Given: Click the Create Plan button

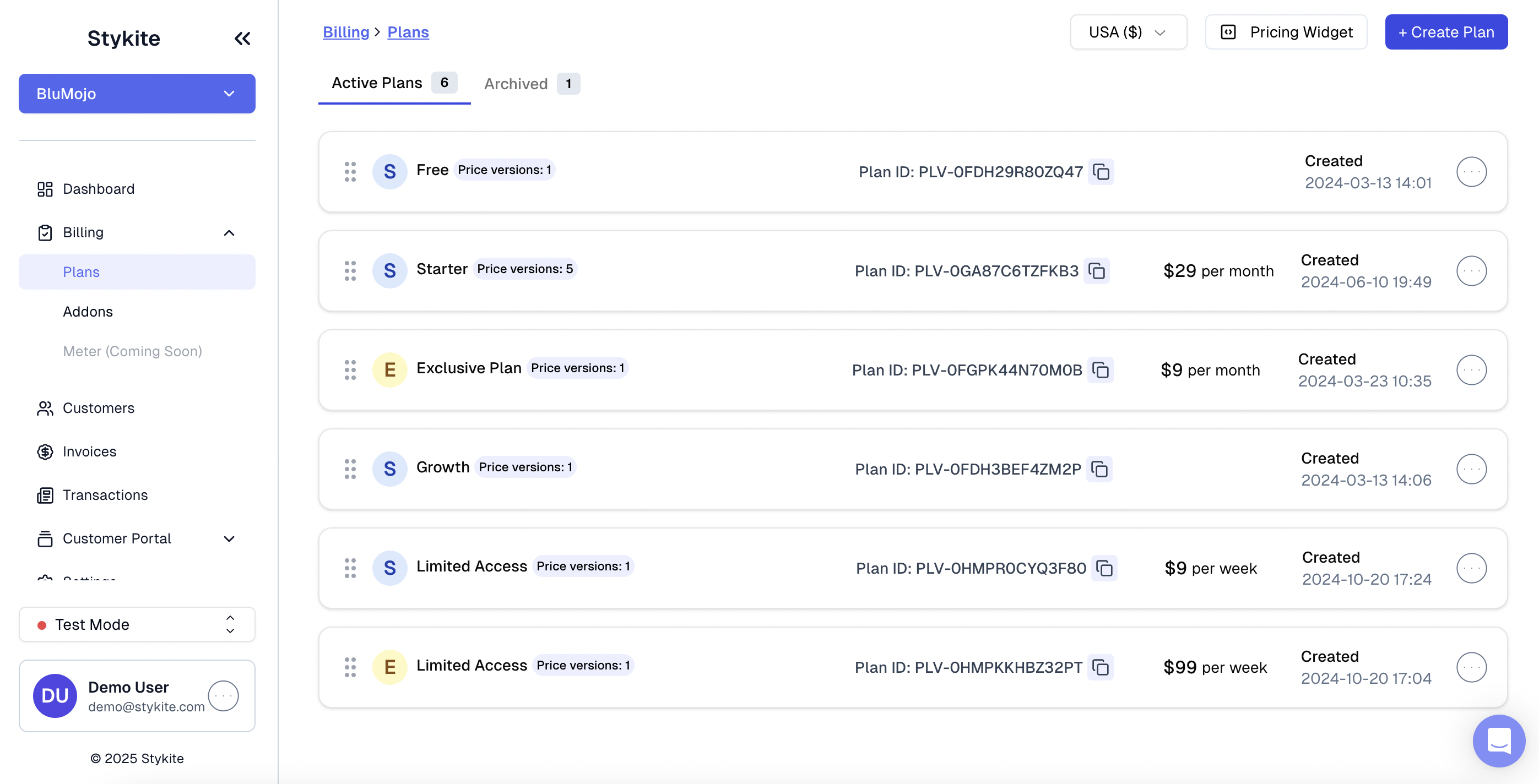Looking at the screenshot, I should pyautogui.click(x=1446, y=32).
